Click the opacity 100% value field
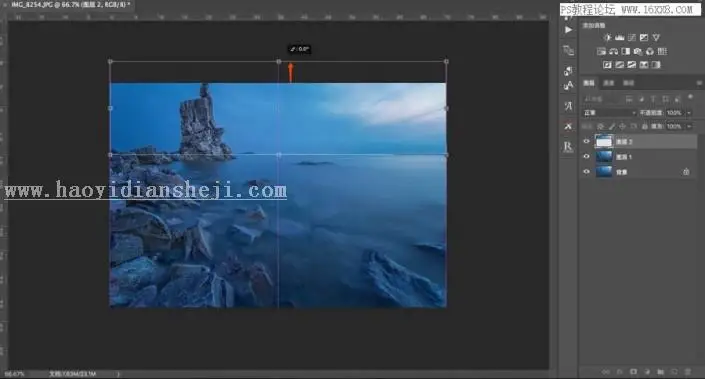Viewport: 705px width, 379px height. (x=674, y=113)
